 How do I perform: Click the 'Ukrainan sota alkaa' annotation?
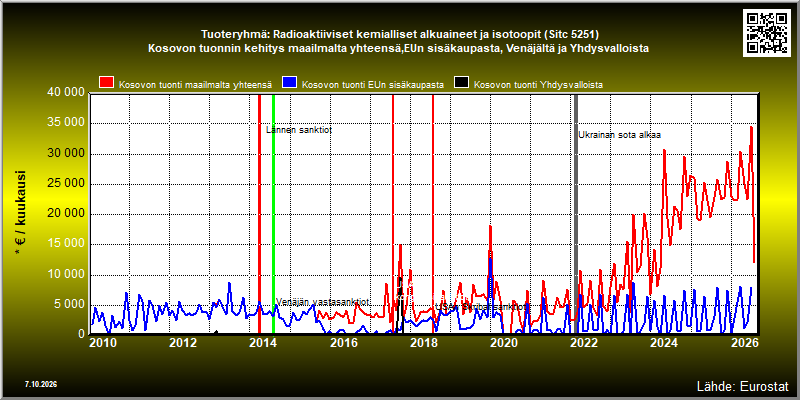click(619, 135)
